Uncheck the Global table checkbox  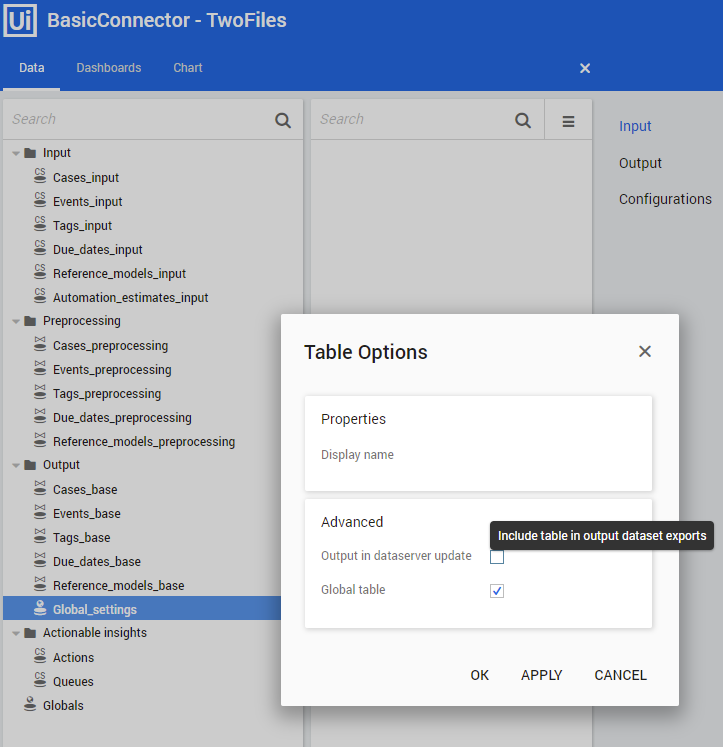tap(497, 591)
